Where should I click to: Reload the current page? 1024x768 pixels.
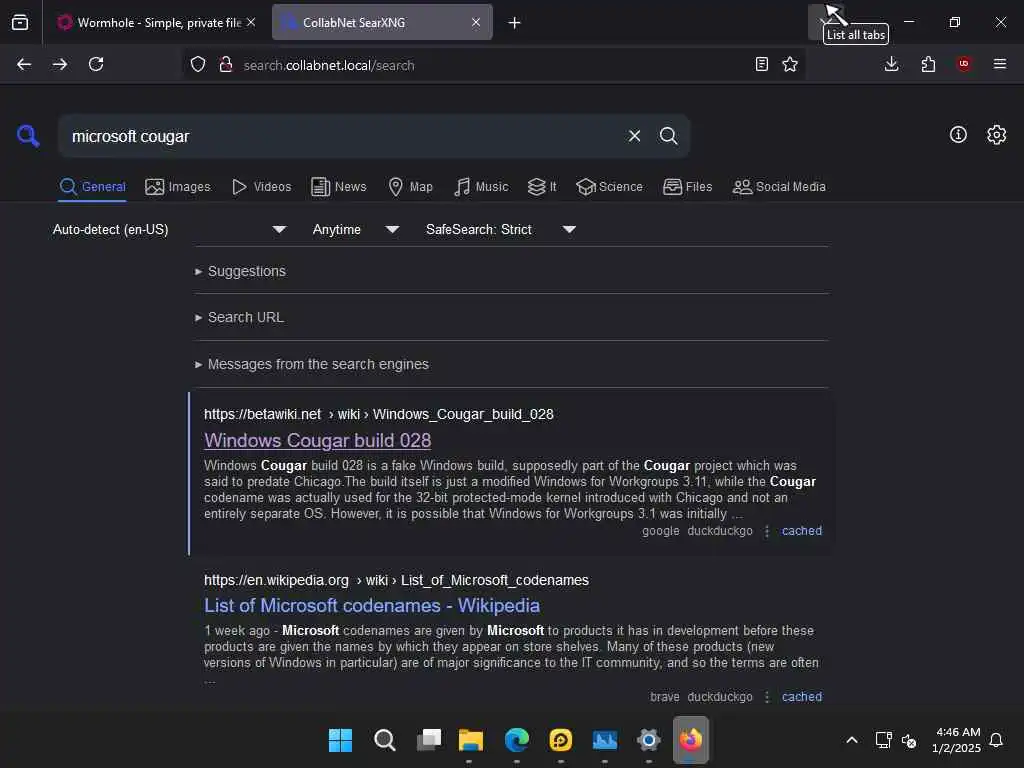[96, 64]
